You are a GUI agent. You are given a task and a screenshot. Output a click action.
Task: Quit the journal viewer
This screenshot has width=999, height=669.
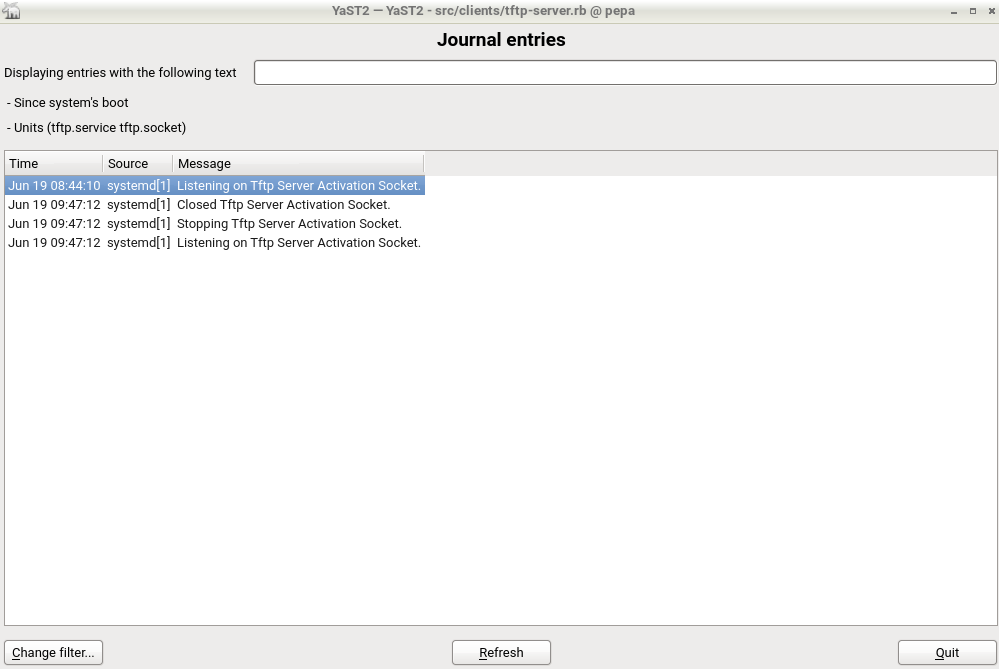coord(947,653)
